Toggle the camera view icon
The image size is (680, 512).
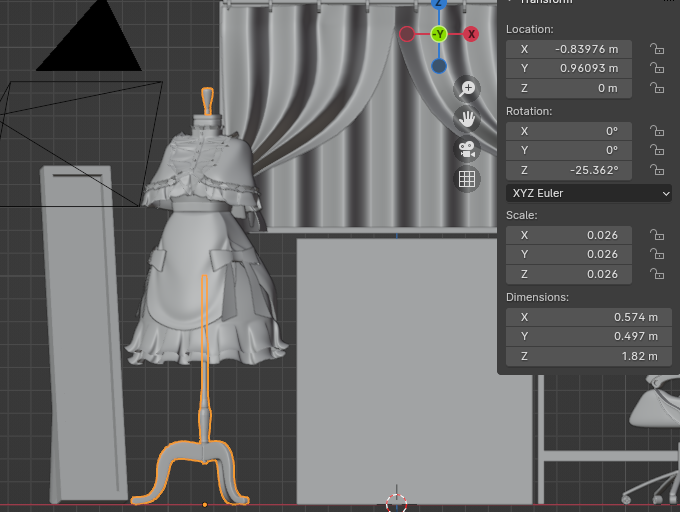467,149
